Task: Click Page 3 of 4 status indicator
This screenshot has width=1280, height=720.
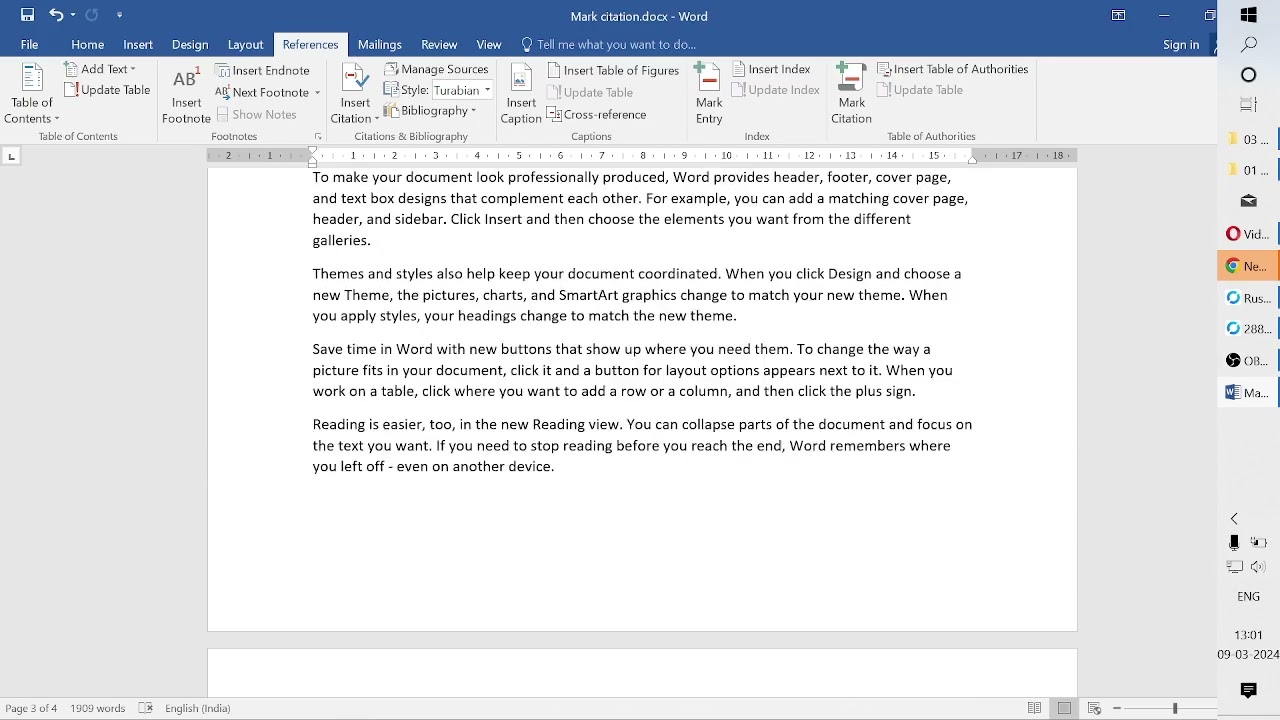Action: click(x=31, y=708)
